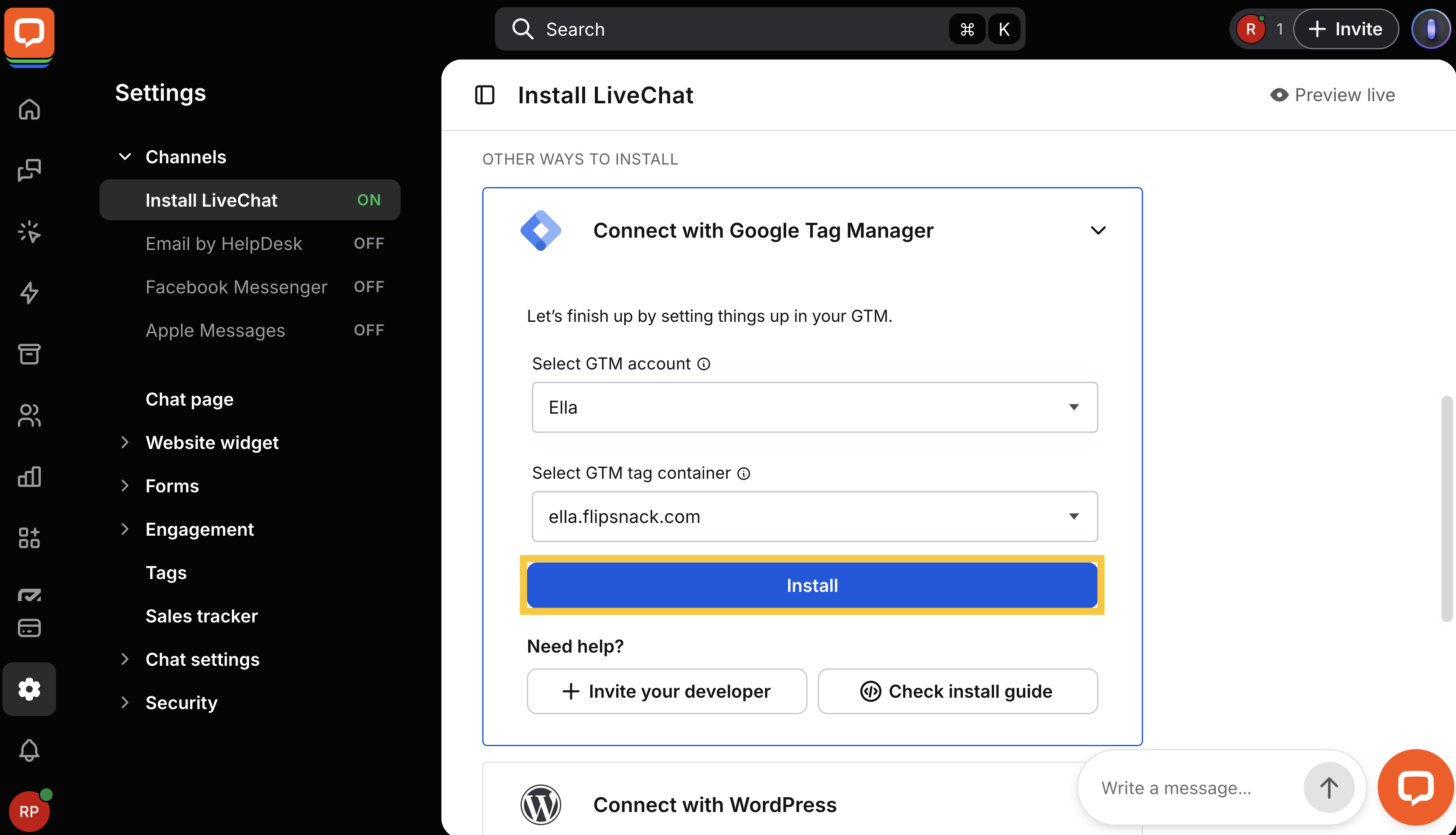This screenshot has width=1456, height=835.
Task: Open the orange chat widget bubble
Action: click(1416, 787)
